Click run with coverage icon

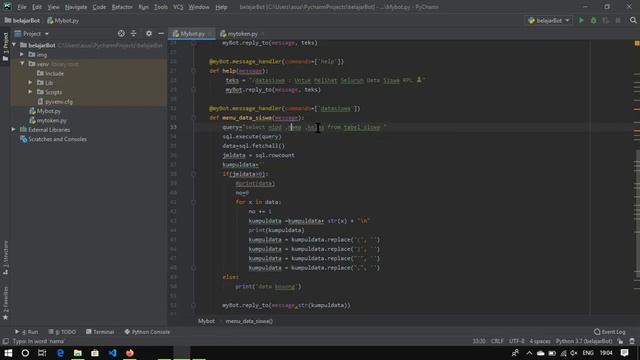[606, 20]
